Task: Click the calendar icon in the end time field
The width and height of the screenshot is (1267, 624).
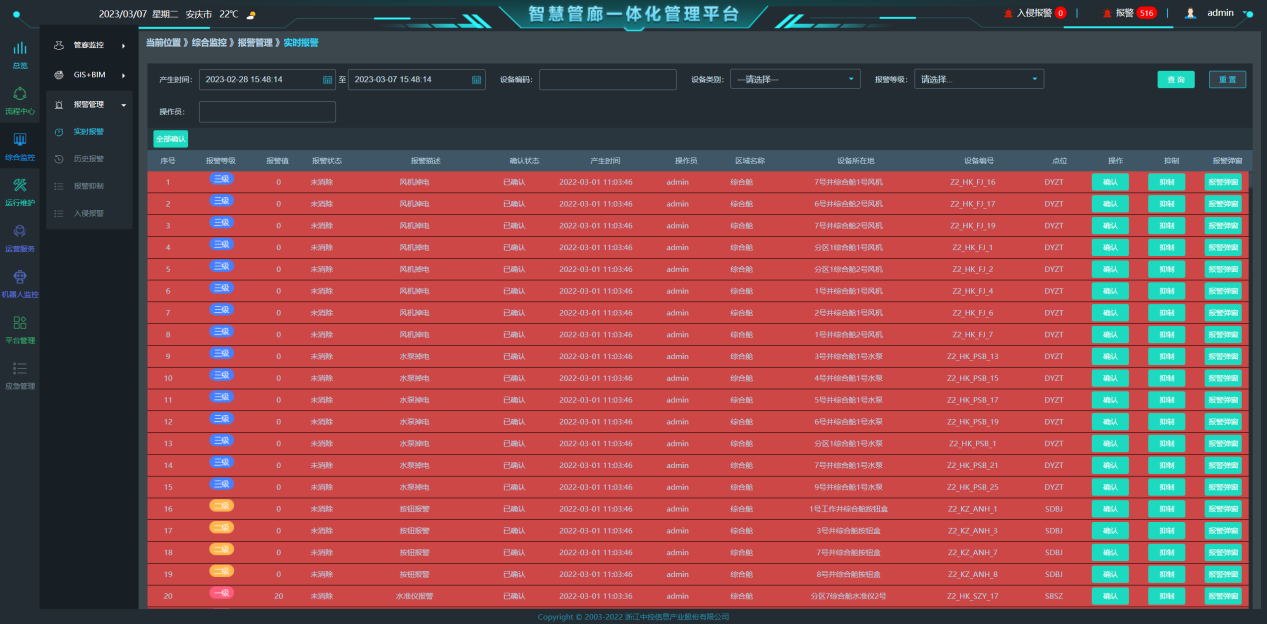Action: pos(477,79)
